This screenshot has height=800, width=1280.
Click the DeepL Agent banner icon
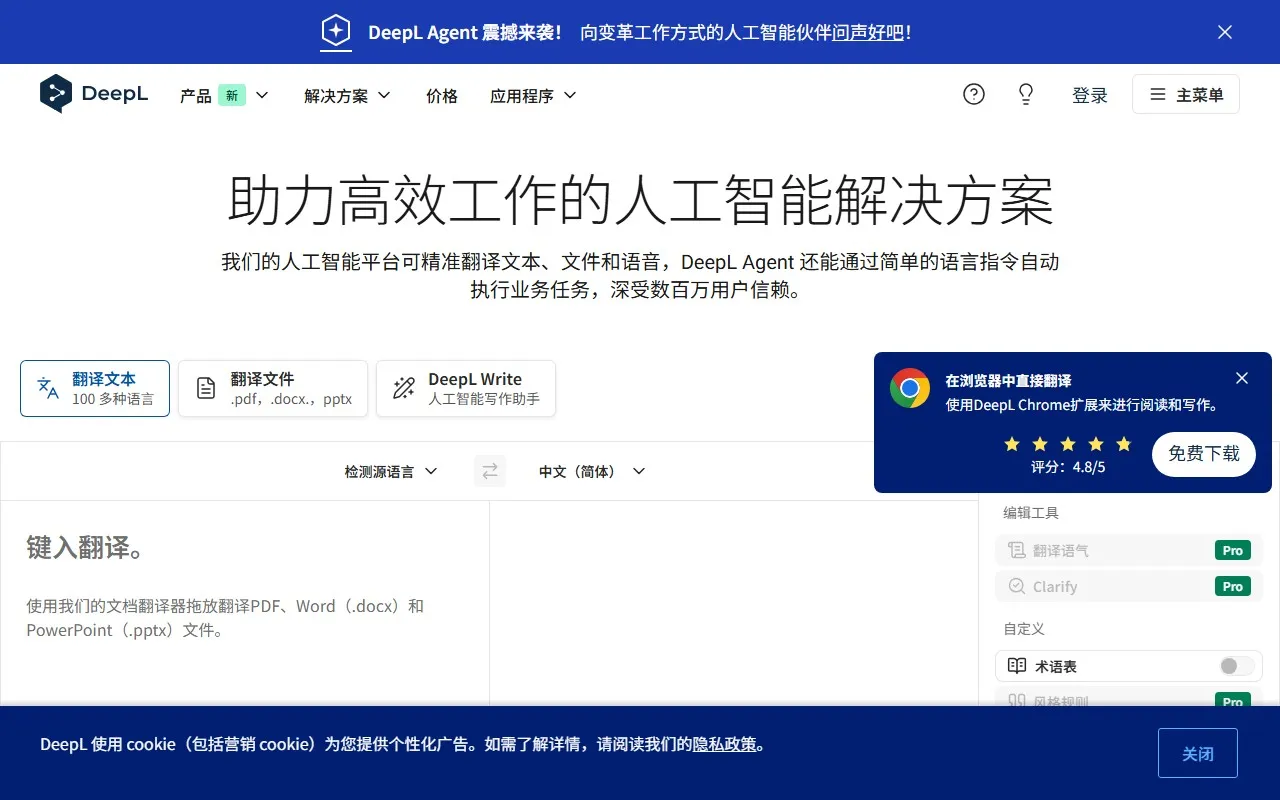click(336, 31)
